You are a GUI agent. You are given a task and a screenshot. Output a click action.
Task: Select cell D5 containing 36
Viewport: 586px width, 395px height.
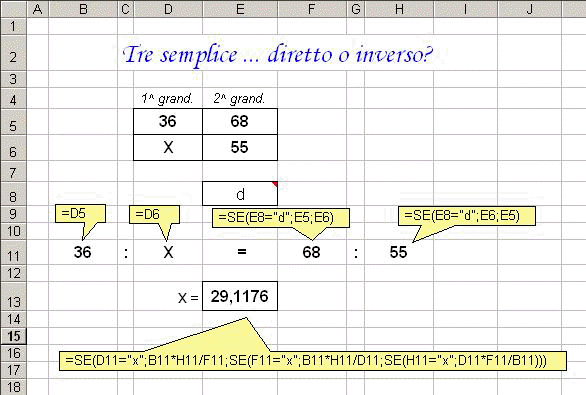pyautogui.click(x=168, y=121)
